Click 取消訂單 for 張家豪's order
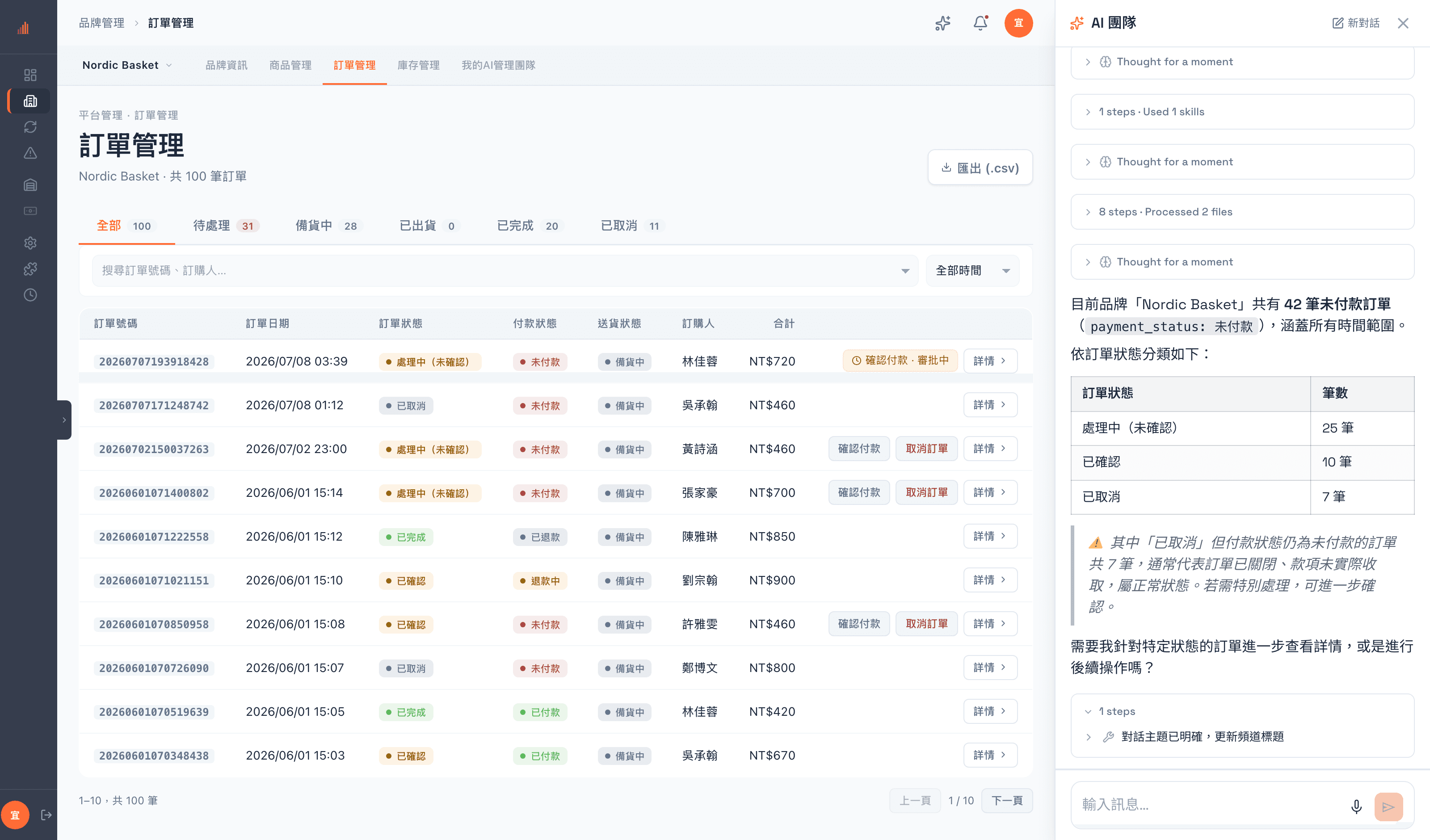The width and height of the screenshot is (1430, 840). click(x=926, y=492)
